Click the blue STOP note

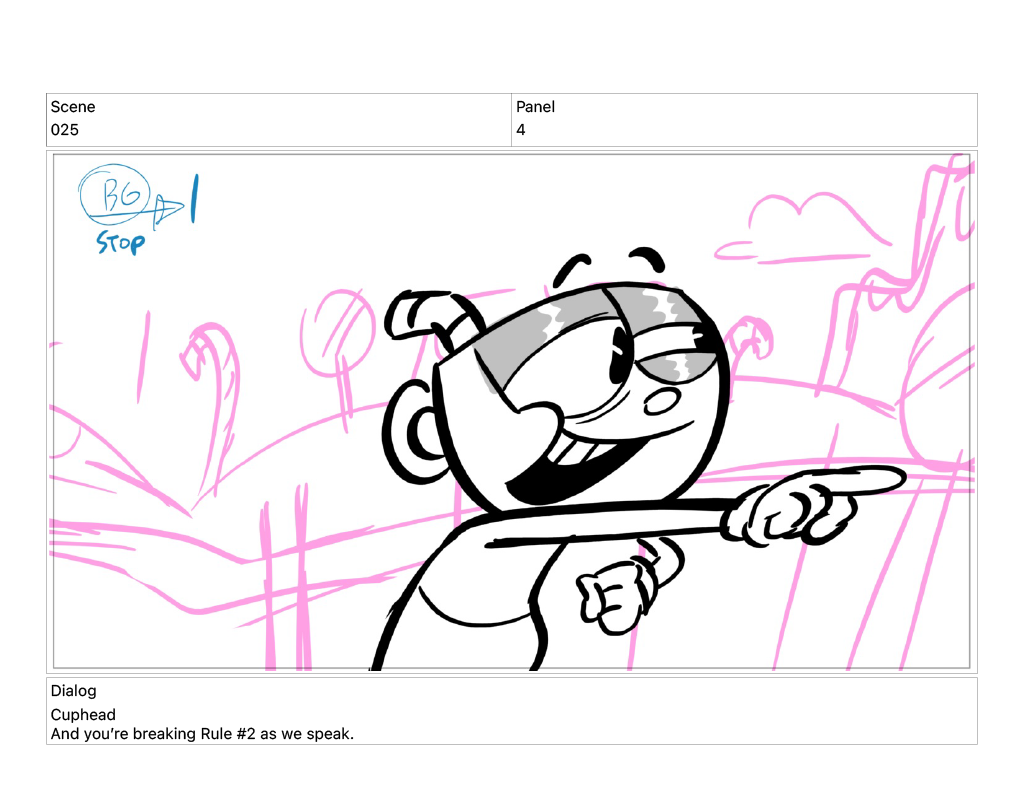tap(120, 242)
